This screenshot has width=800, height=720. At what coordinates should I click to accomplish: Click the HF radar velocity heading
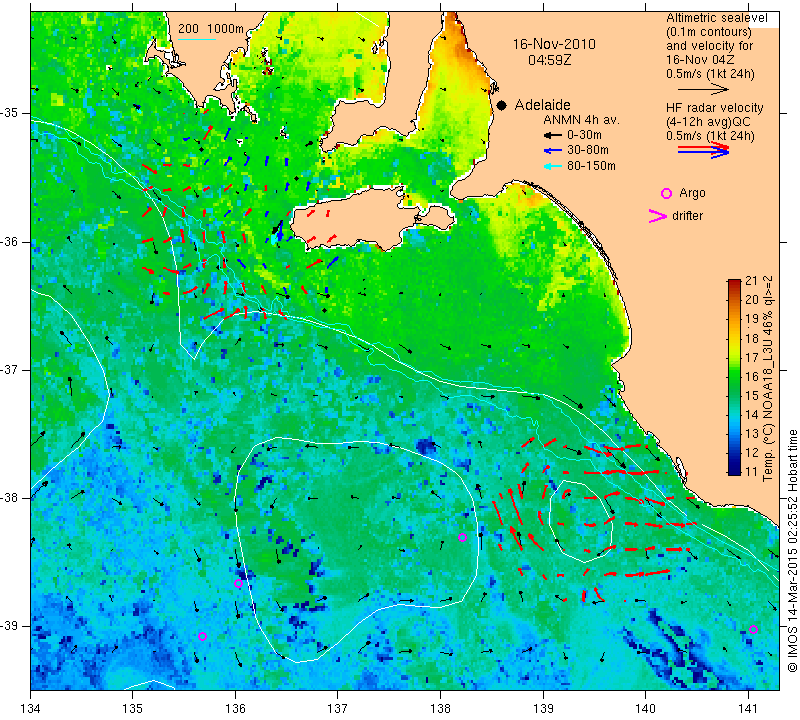coord(715,108)
